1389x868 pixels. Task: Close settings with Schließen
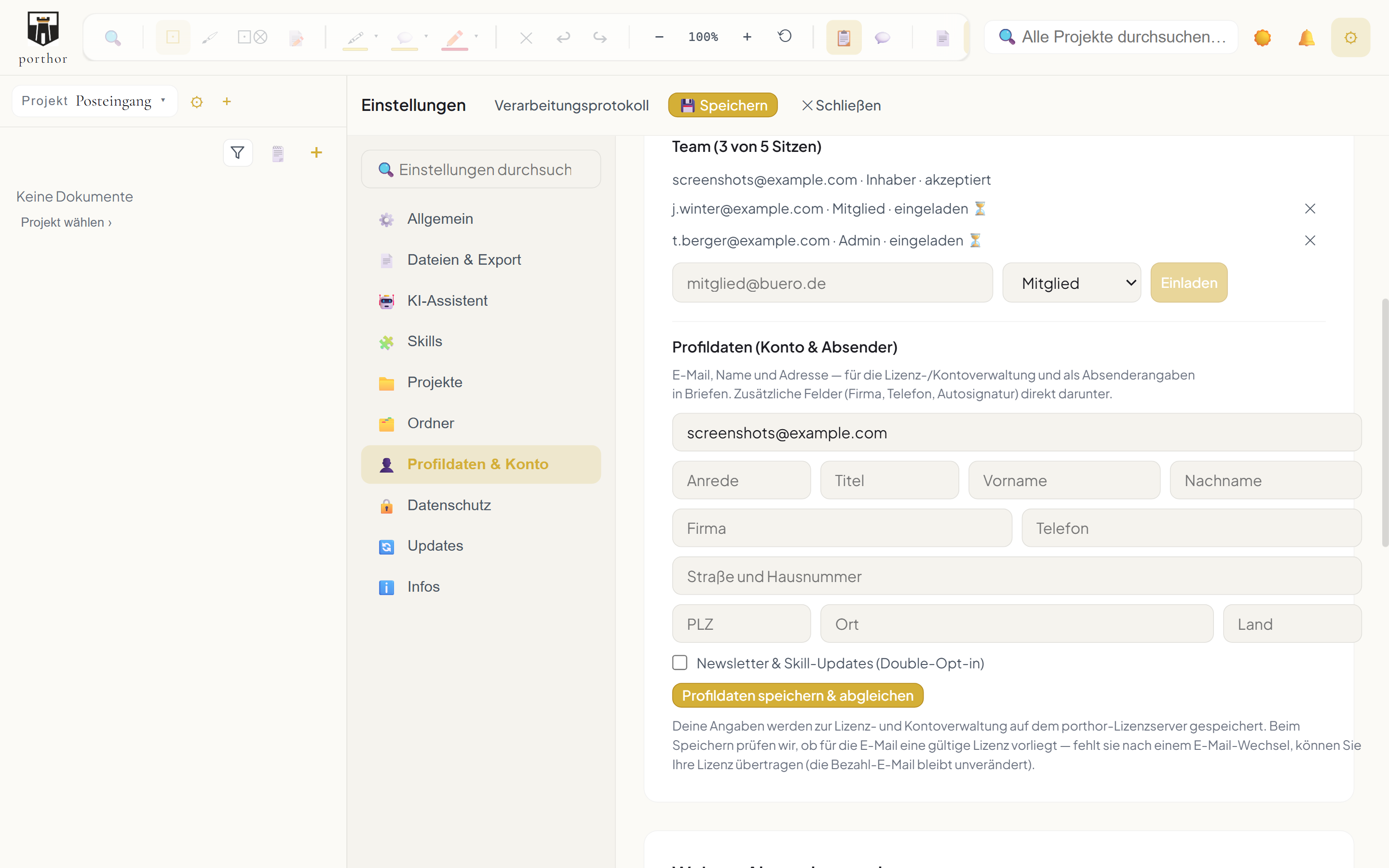click(x=841, y=106)
